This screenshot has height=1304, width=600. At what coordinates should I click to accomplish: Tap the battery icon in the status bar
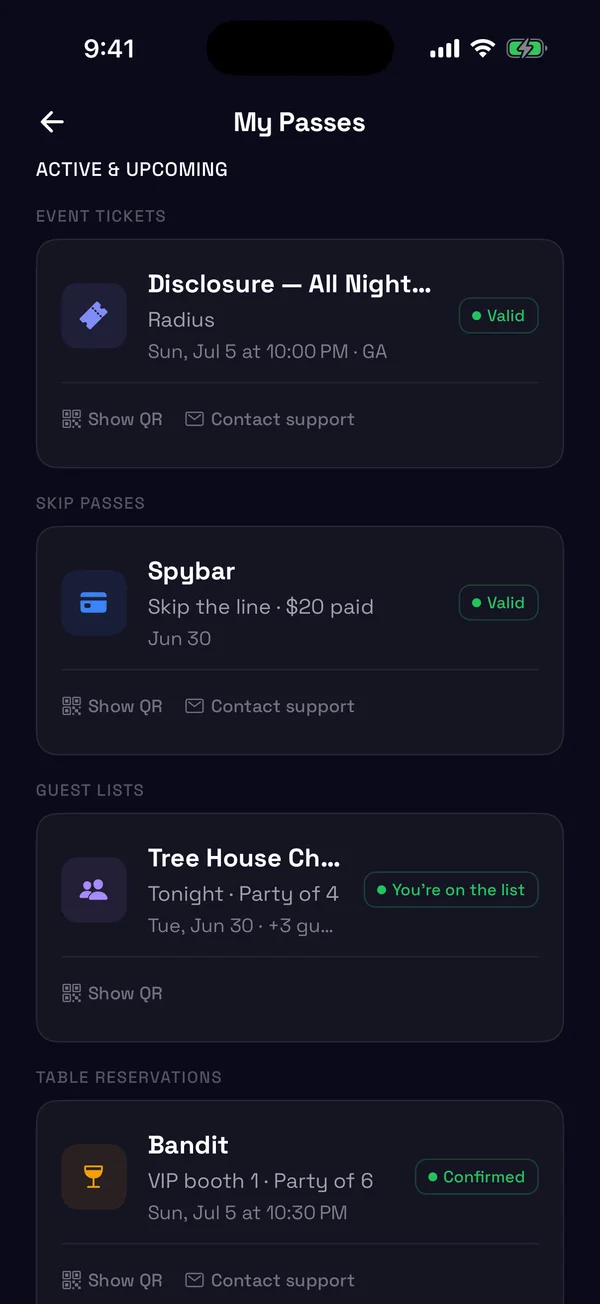tap(526, 48)
